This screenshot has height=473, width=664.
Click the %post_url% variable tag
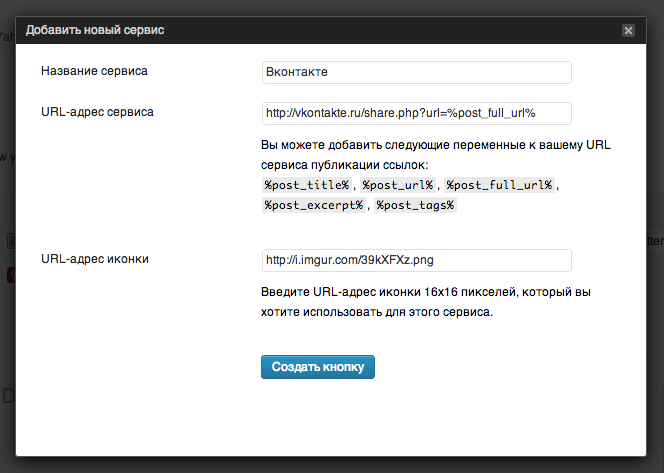[398, 185]
